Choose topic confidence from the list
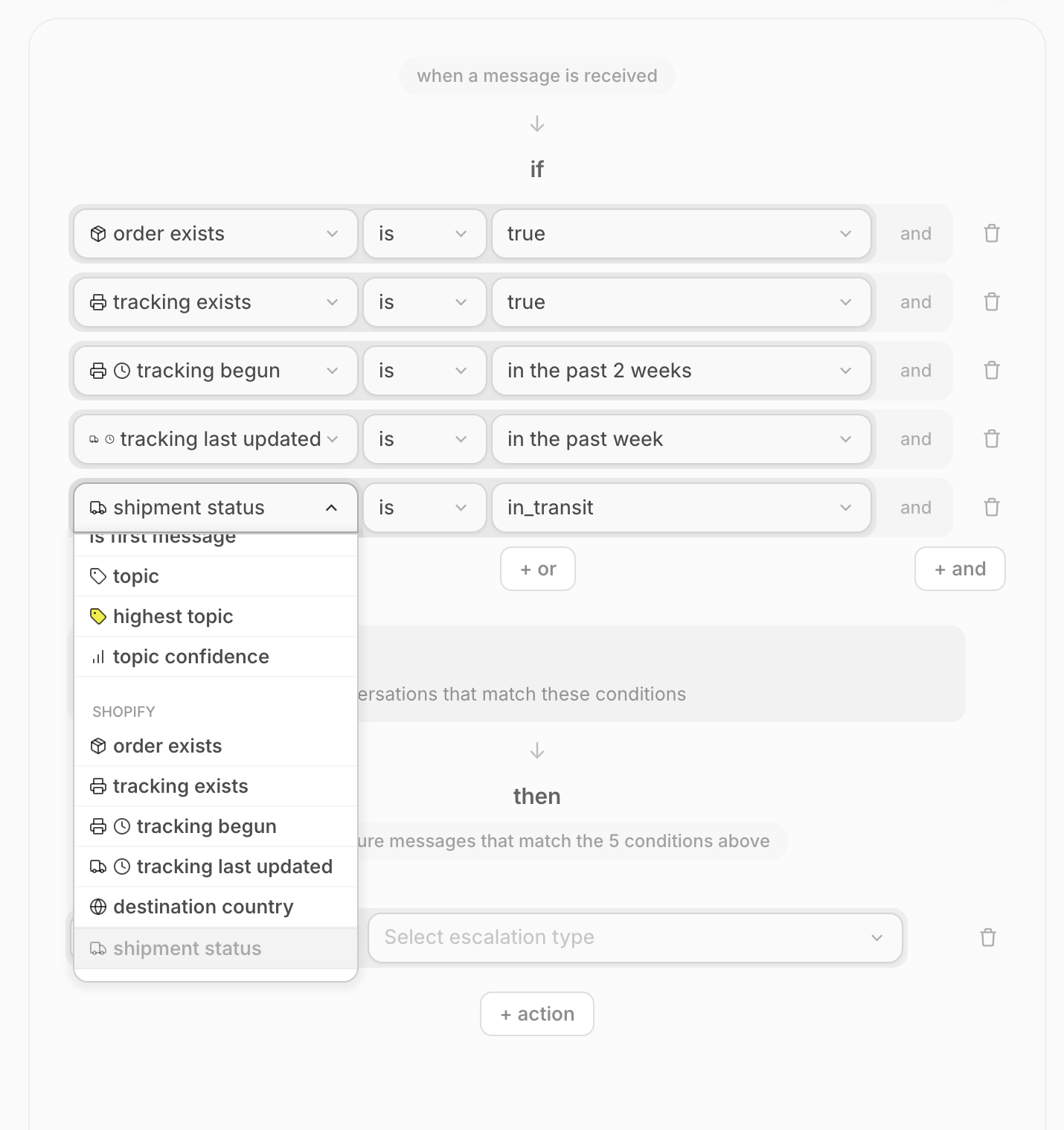Viewport: 1064px width, 1130px height. (x=191, y=657)
